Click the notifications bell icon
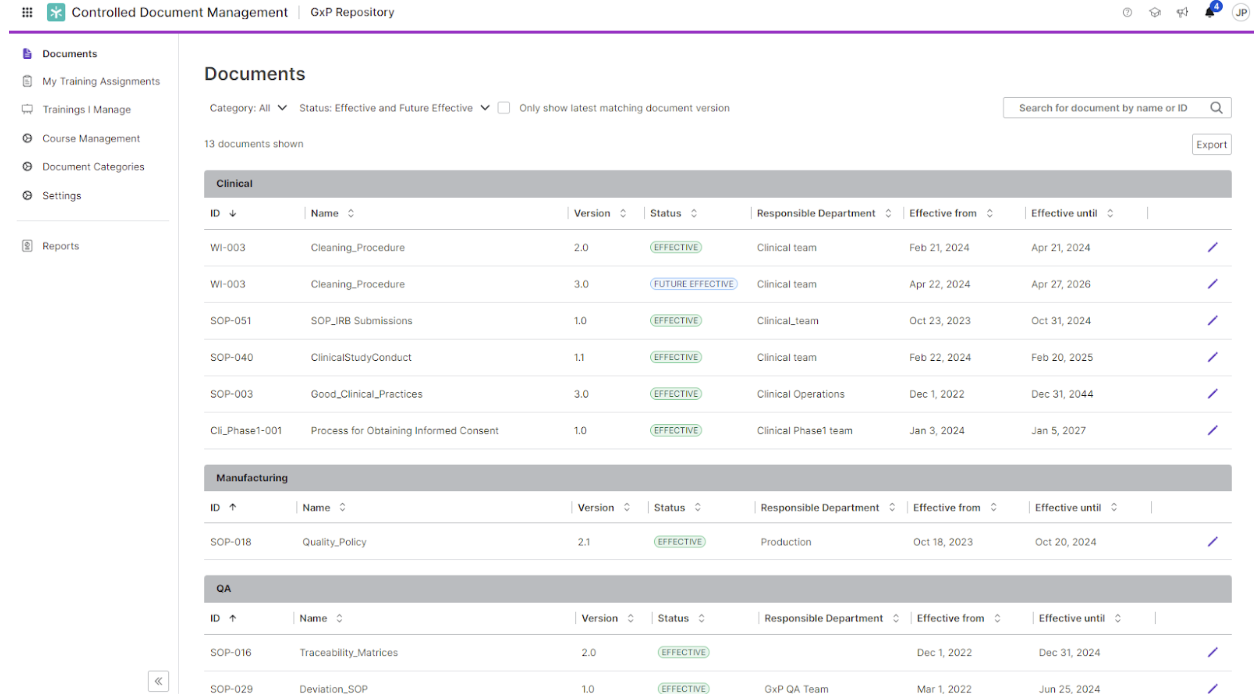The width and height of the screenshot is (1254, 694). (x=1210, y=13)
